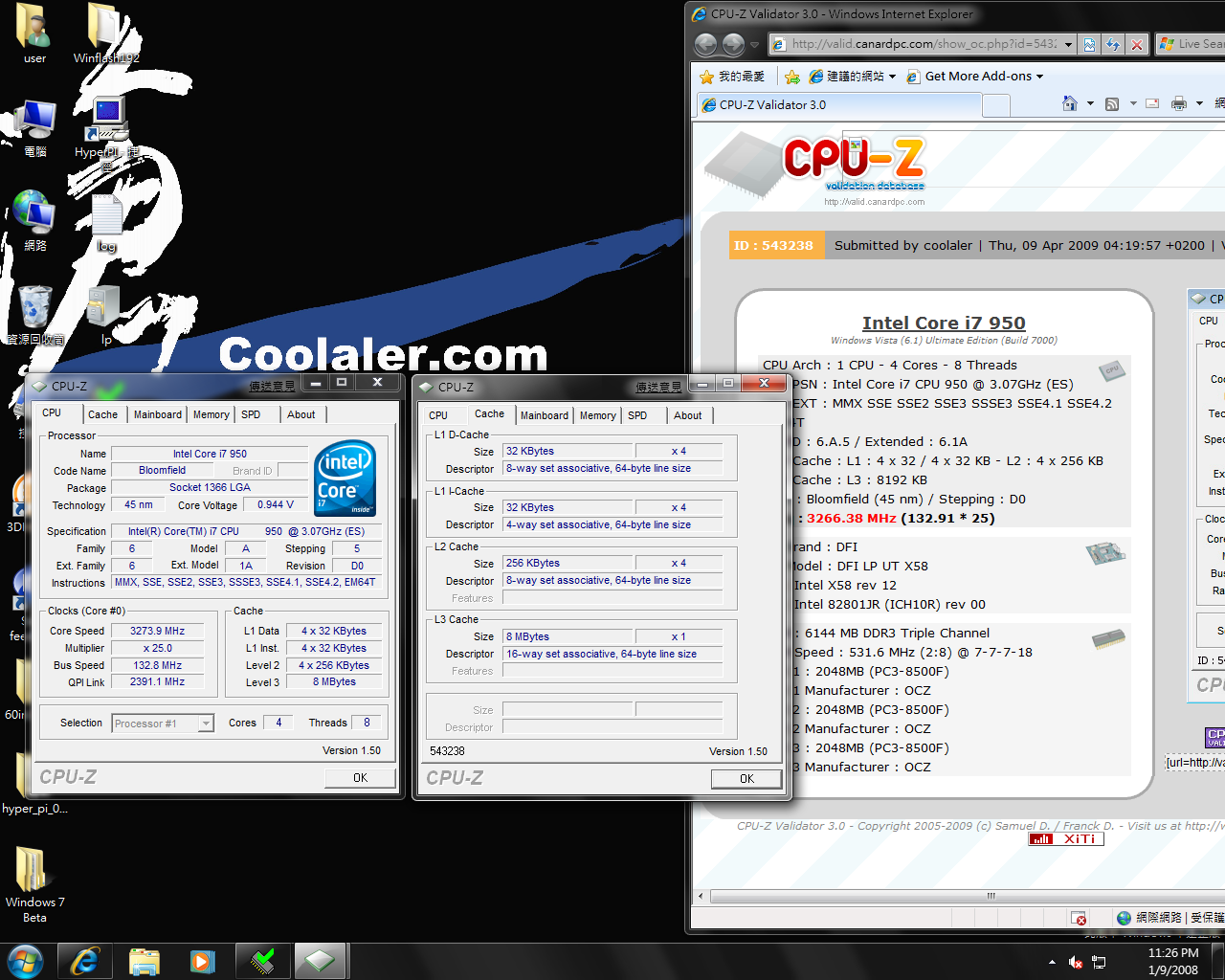Select the 網路 Network desktop icon
The image size is (1225, 980).
click(x=34, y=222)
